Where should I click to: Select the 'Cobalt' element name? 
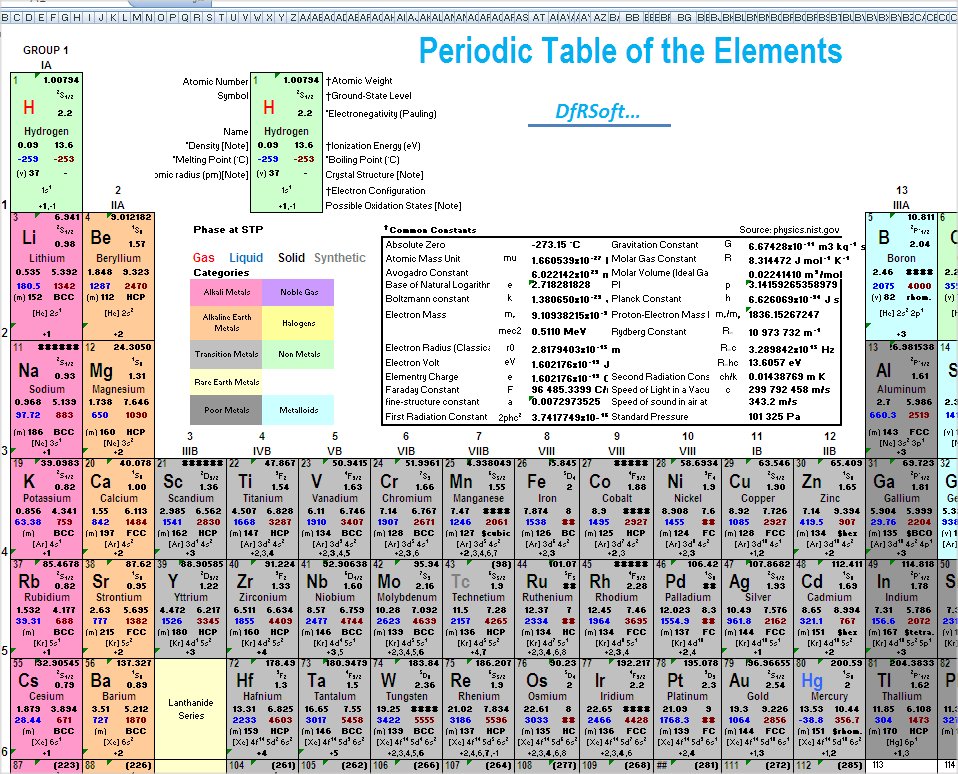(x=617, y=498)
